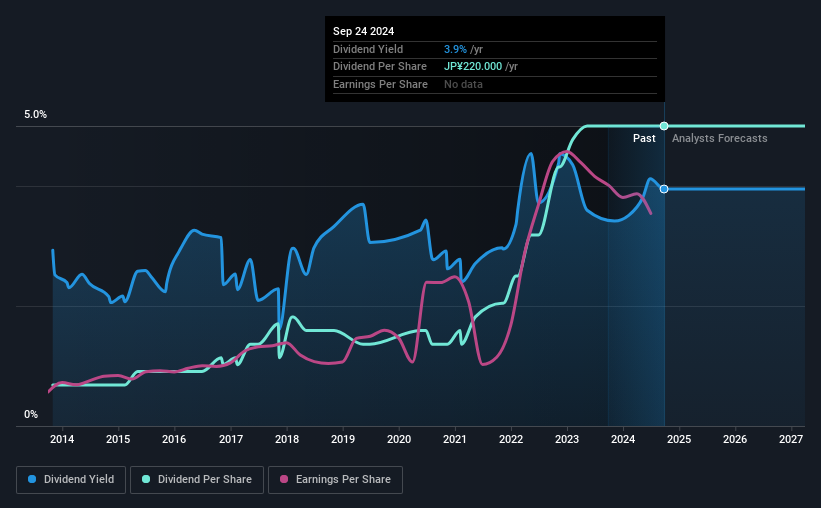The image size is (821, 508).
Task: Select the 2027 label on the time axis
Action: (x=791, y=439)
